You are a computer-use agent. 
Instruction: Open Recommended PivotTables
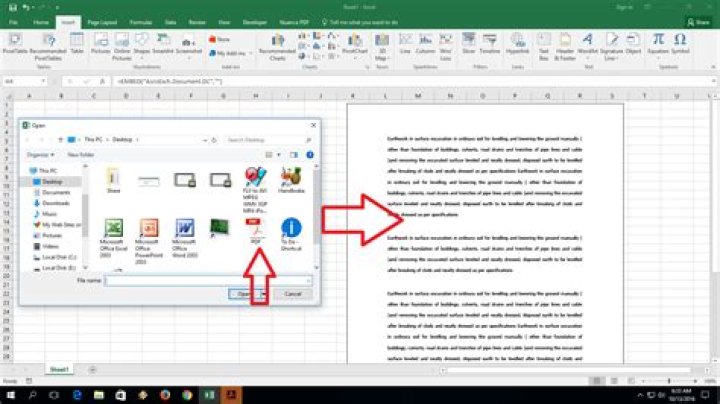coord(48,46)
